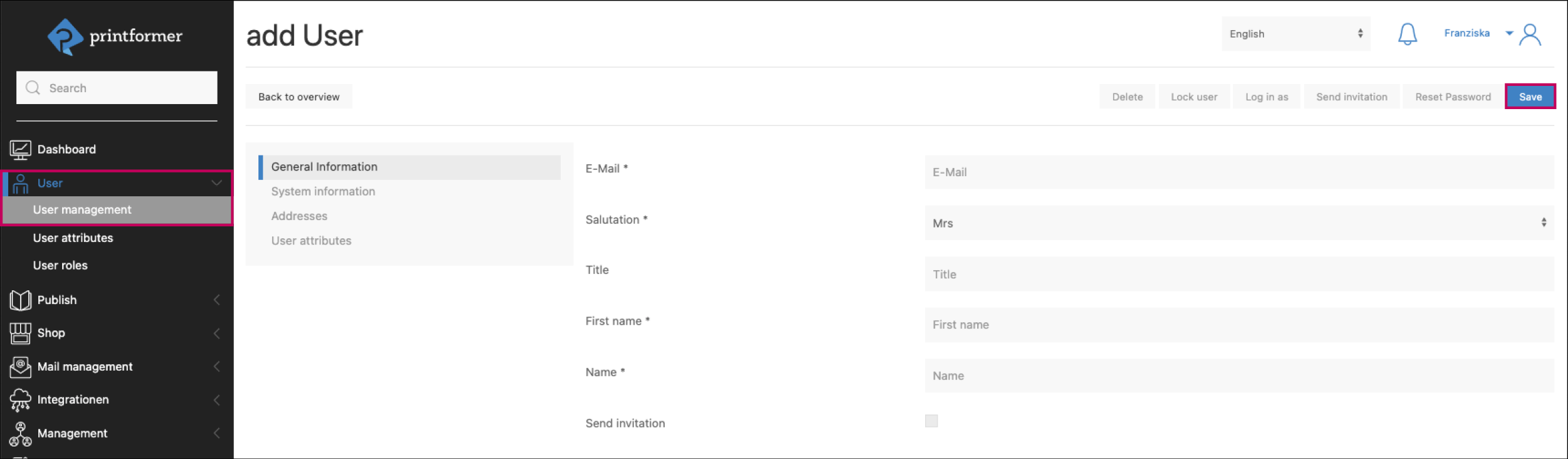Click the blue Save button
The image size is (1568, 459).
tap(1530, 97)
